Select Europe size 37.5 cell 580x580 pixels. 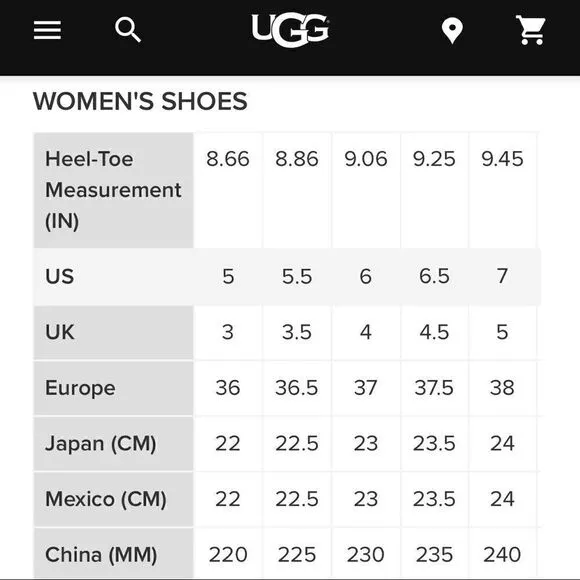pos(434,388)
